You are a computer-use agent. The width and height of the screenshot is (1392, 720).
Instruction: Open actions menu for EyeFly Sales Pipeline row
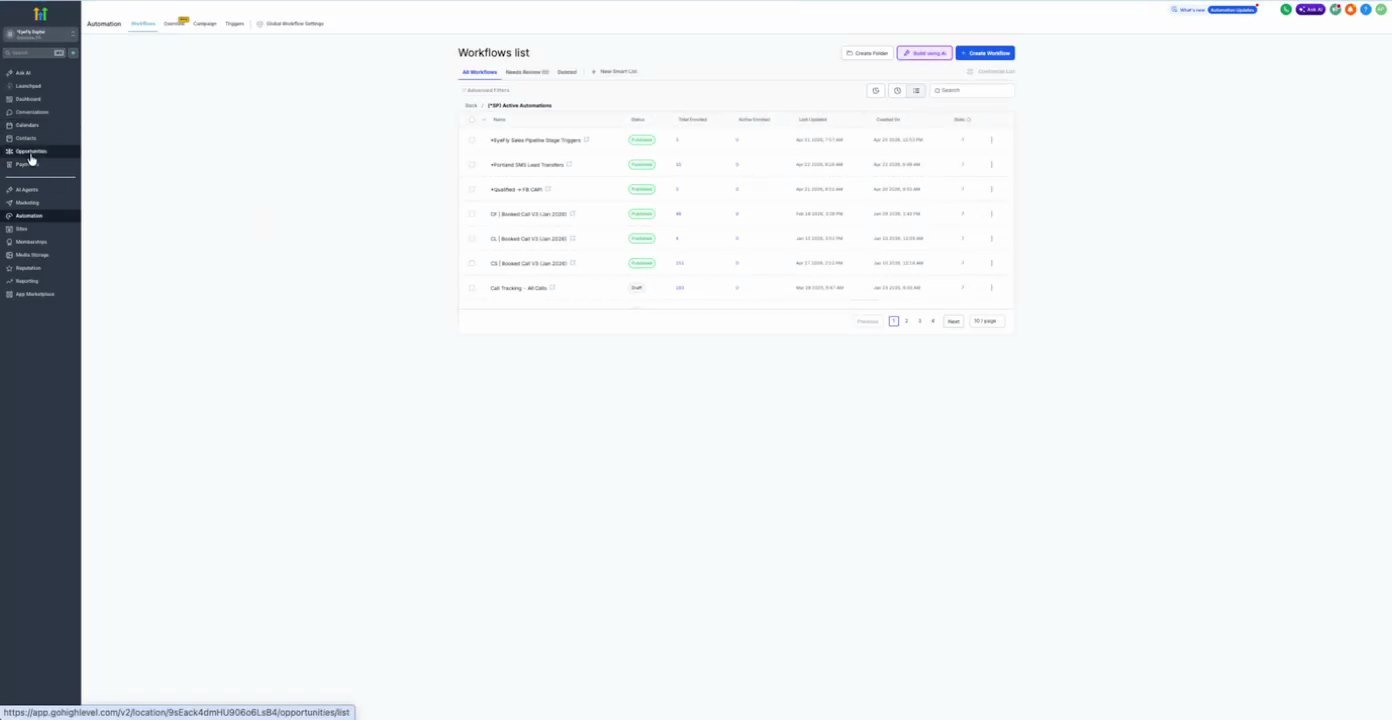(992, 140)
